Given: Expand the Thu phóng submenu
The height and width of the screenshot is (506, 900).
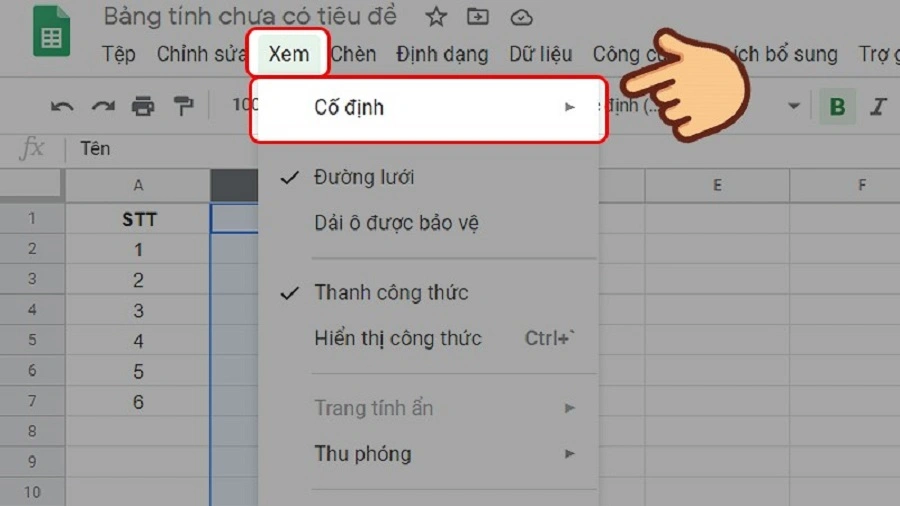Looking at the screenshot, I should coord(428,454).
